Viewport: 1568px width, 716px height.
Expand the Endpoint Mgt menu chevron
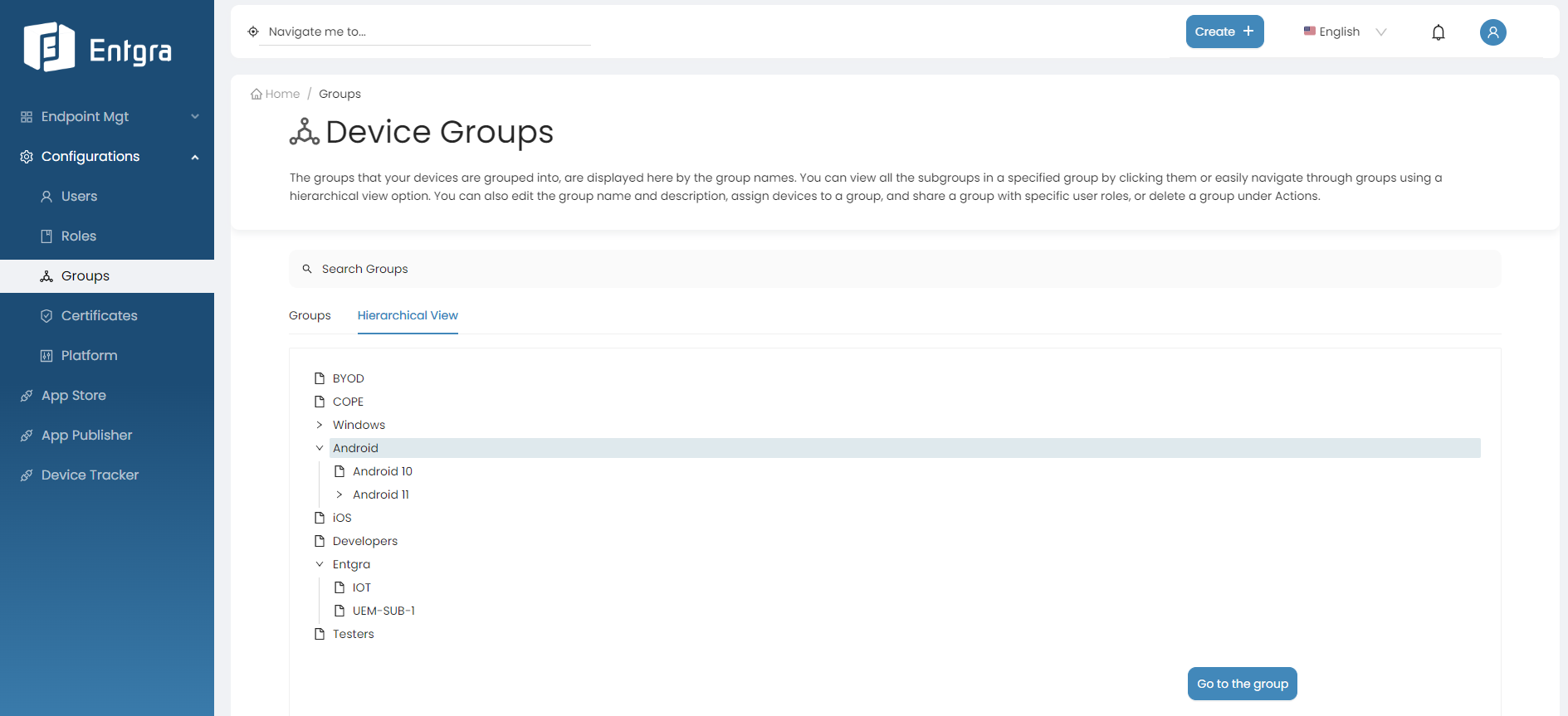(x=195, y=117)
